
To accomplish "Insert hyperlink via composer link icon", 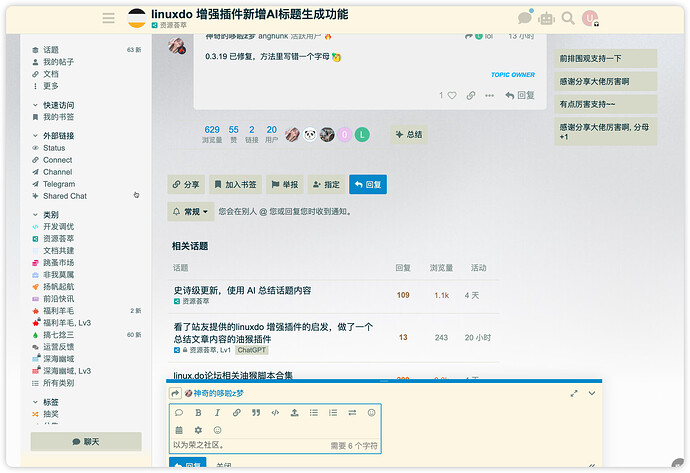I will (x=237, y=413).
